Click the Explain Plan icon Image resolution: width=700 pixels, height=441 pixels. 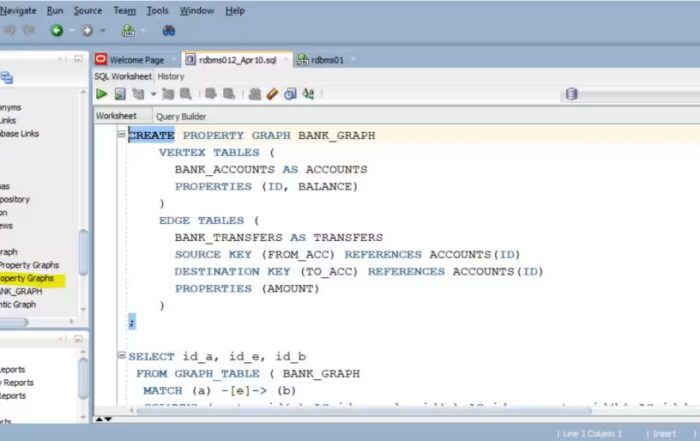pyautogui.click(x=138, y=94)
